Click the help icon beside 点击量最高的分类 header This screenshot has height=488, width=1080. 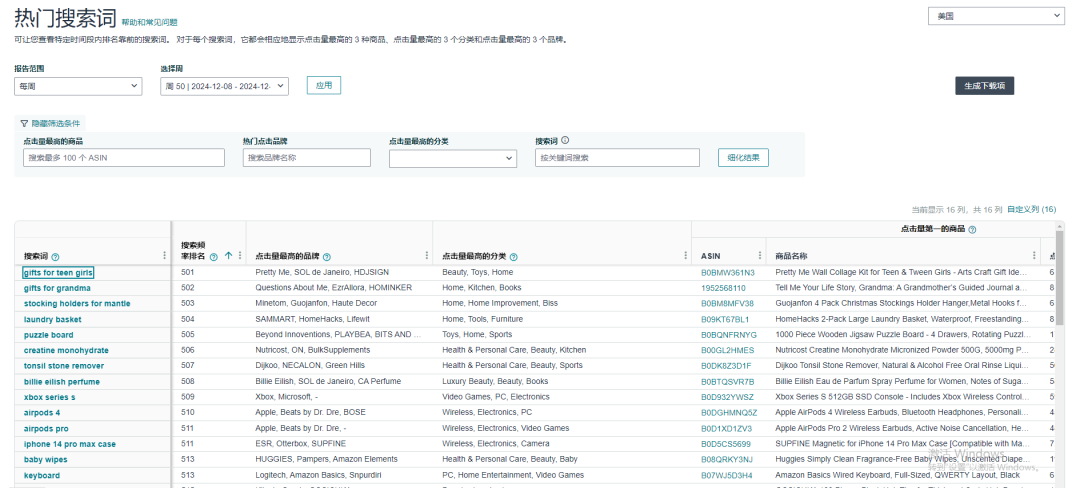514,256
